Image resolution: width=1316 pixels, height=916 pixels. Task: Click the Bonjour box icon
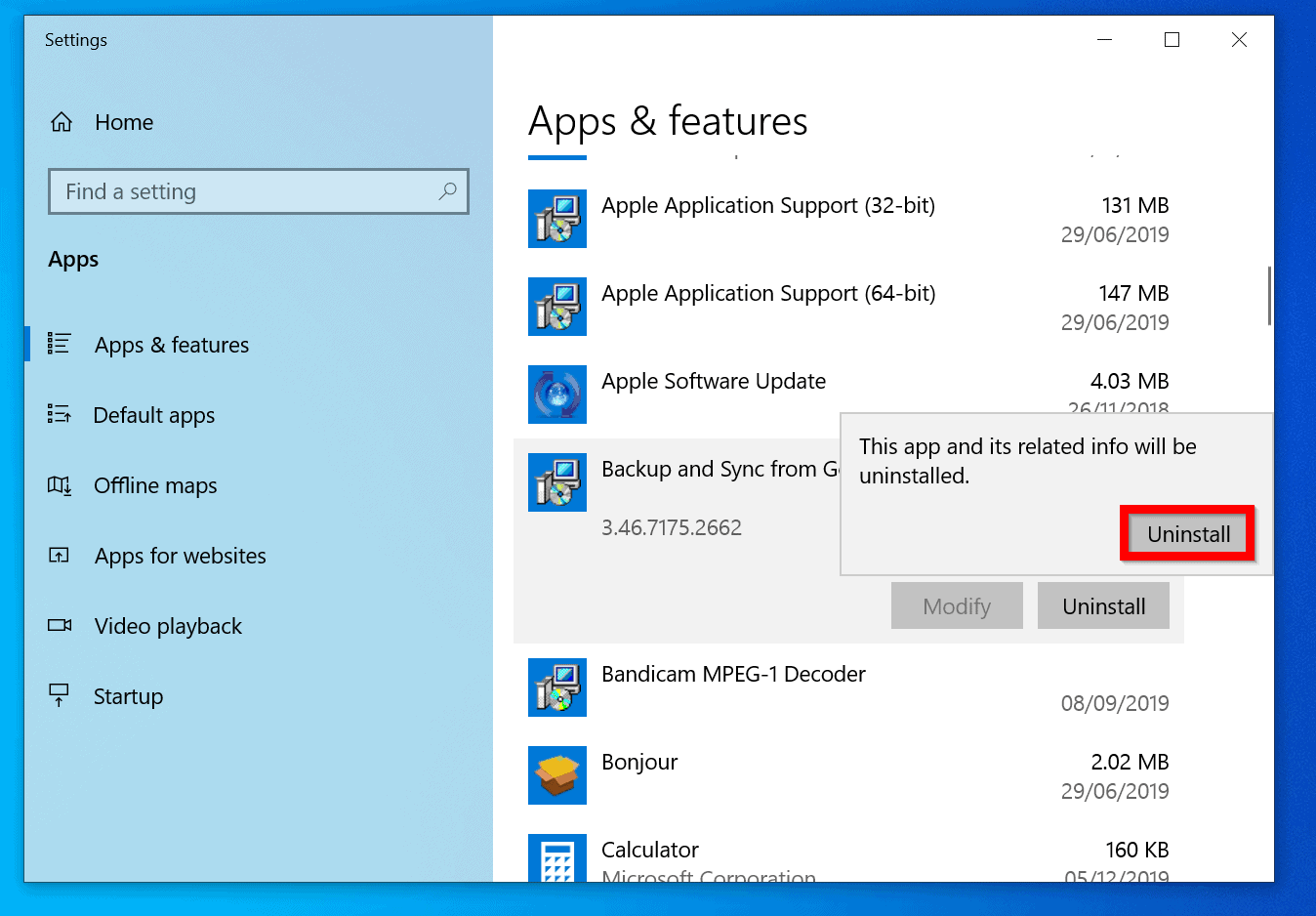click(x=557, y=775)
